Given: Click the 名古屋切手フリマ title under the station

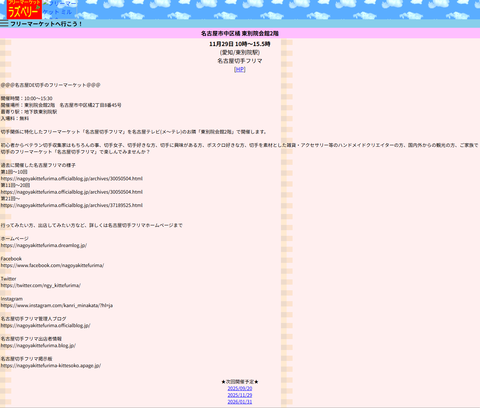Looking at the screenshot, I should click(x=240, y=61).
